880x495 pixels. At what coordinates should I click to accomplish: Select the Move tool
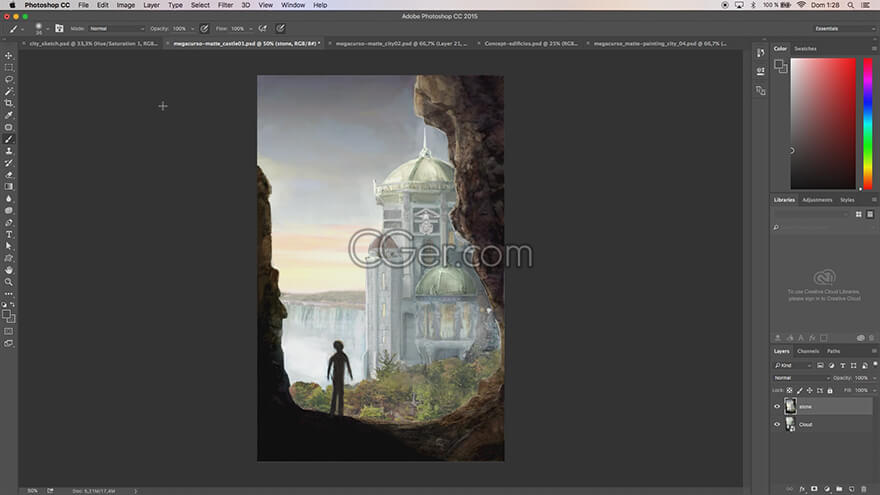coord(8,56)
